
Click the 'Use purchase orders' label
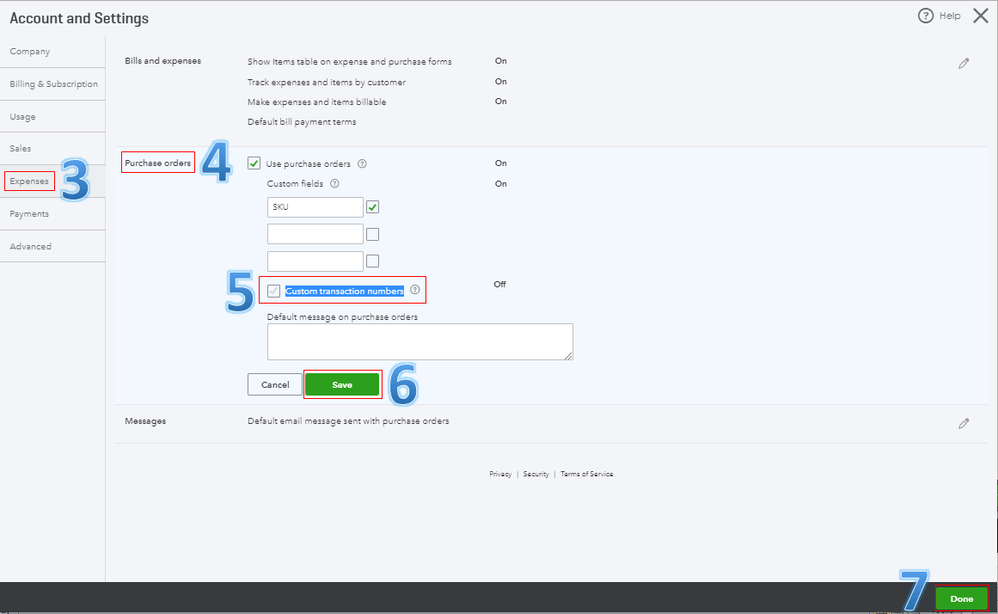click(x=308, y=164)
